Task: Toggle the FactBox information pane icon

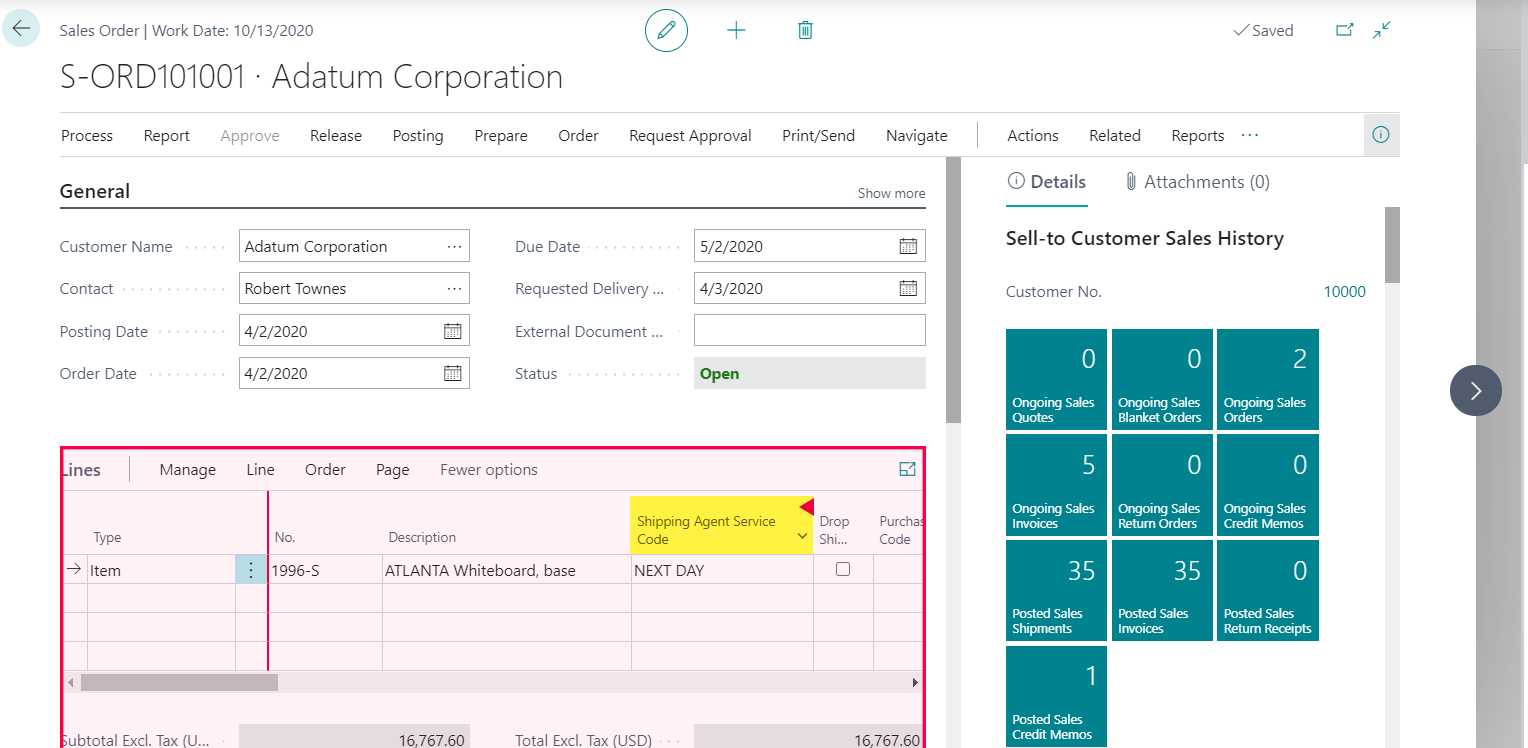Action: [1381, 135]
